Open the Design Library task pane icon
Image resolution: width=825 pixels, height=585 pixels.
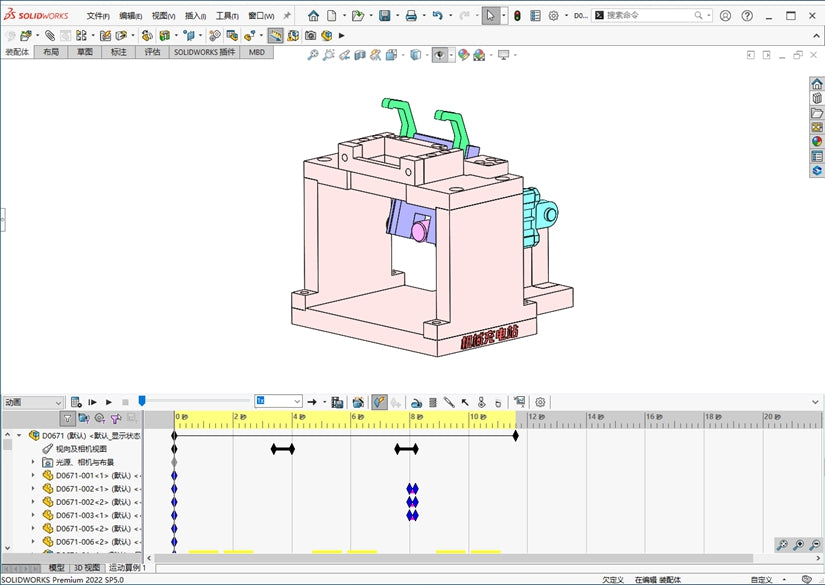click(x=817, y=98)
